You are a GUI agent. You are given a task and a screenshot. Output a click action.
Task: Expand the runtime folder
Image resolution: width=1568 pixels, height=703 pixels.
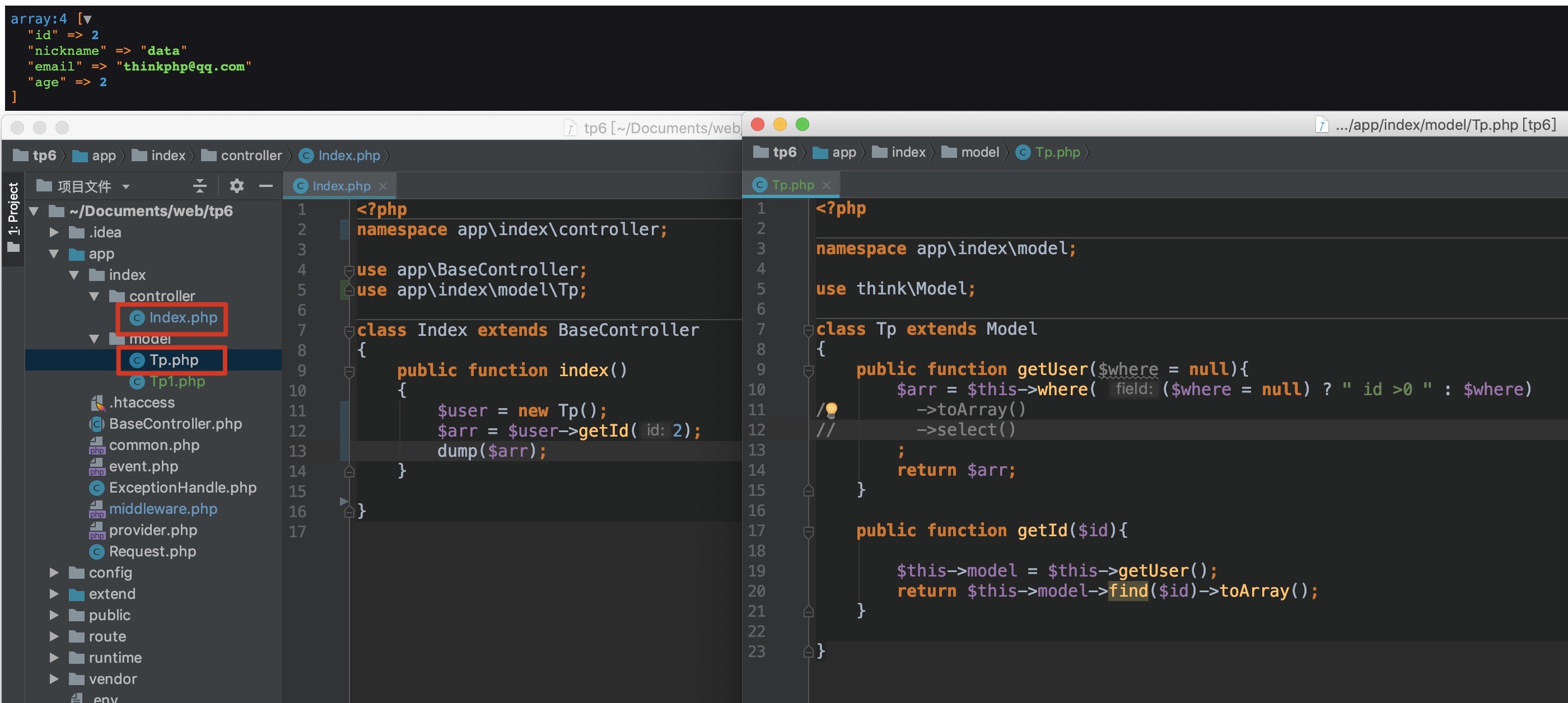[x=54, y=658]
